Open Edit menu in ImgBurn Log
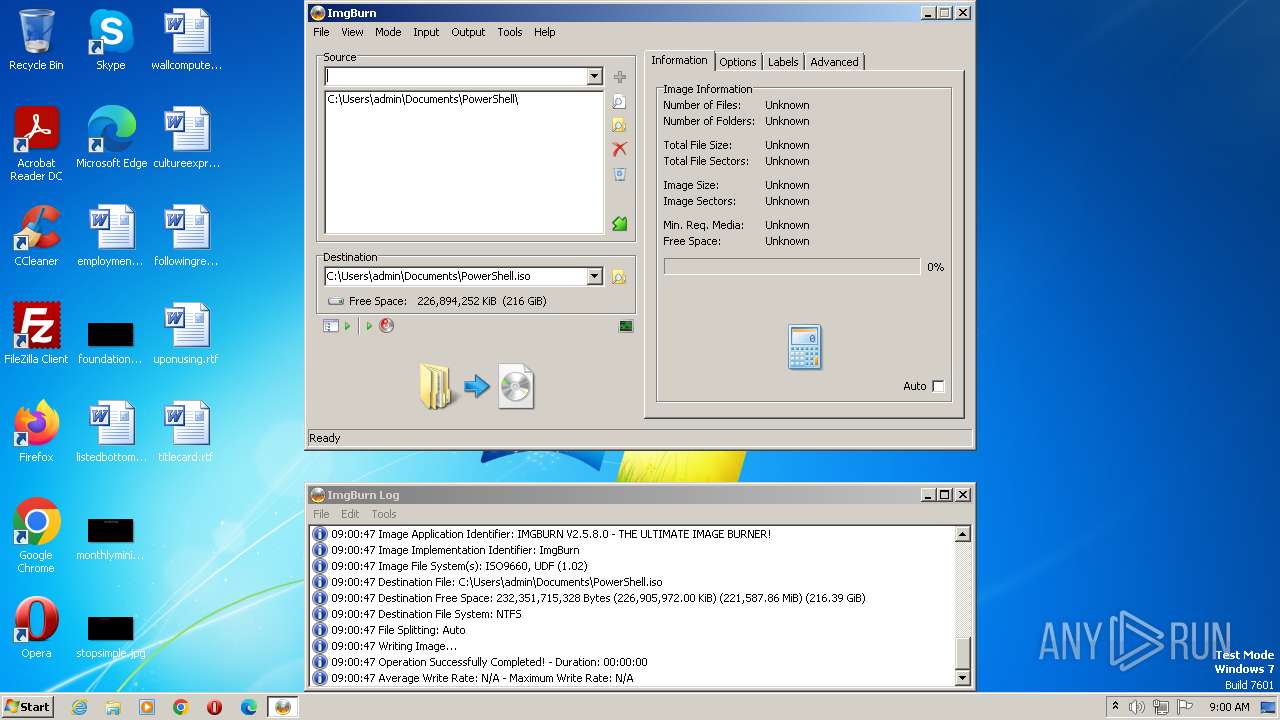The height and width of the screenshot is (720, 1280). coord(350,514)
